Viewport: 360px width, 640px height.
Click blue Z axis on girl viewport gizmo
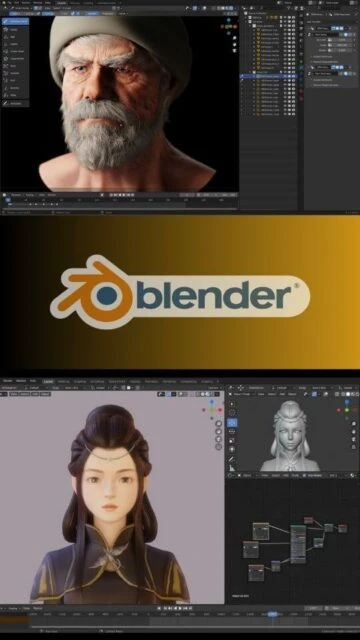[211, 402]
